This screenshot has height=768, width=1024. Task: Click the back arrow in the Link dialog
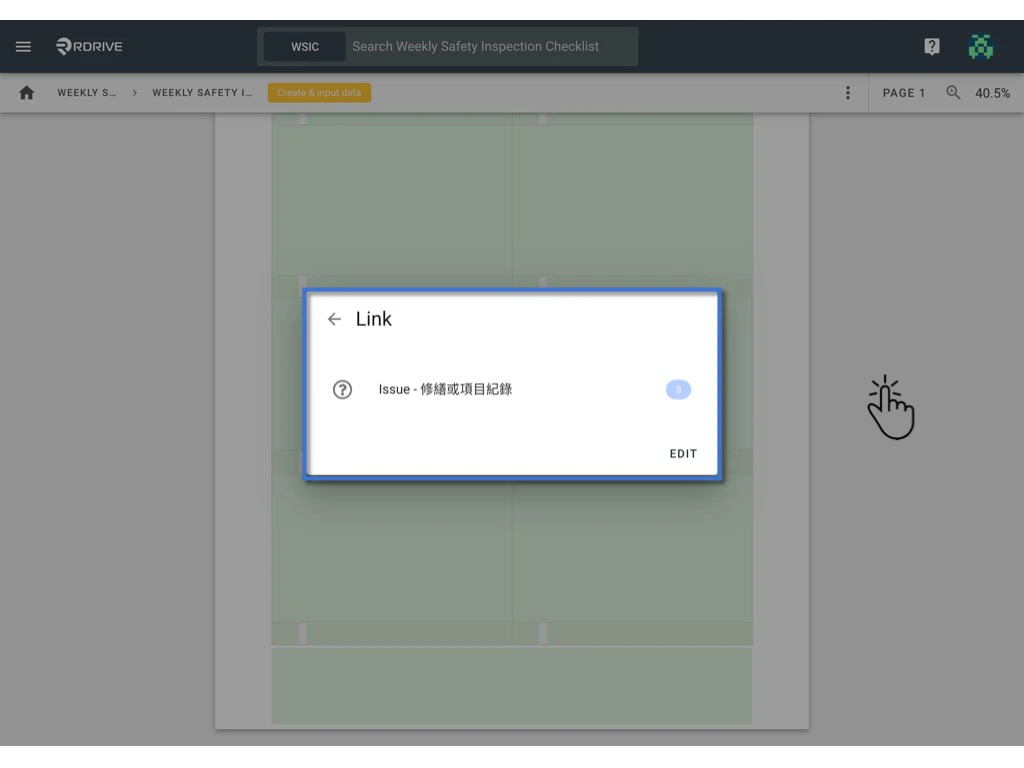pyautogui.click(x=334, y=318)
